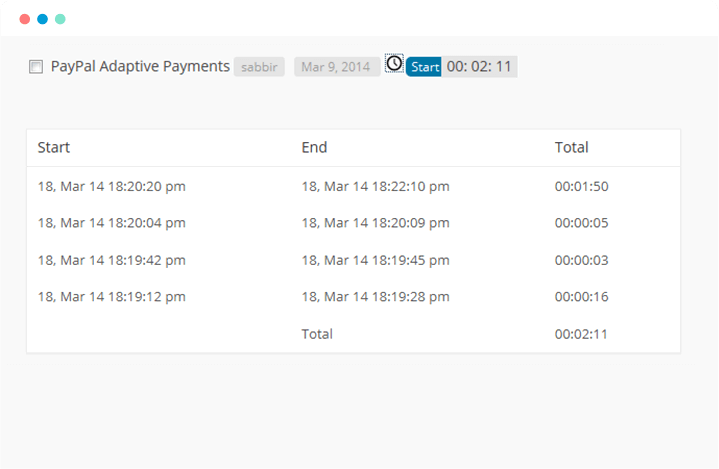This screenshot has width=719, height=469.
Task: Click the clock time-log icon
Action: 394,63
